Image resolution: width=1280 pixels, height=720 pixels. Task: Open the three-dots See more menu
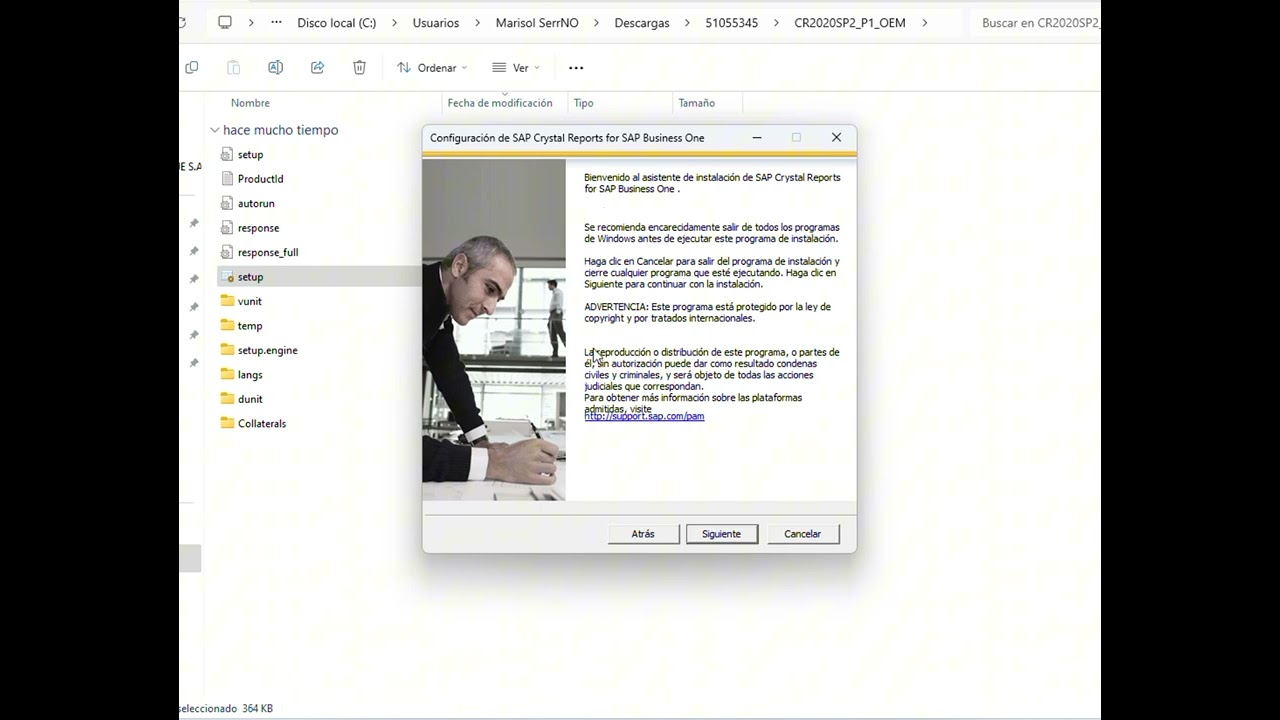coord(576,68)
